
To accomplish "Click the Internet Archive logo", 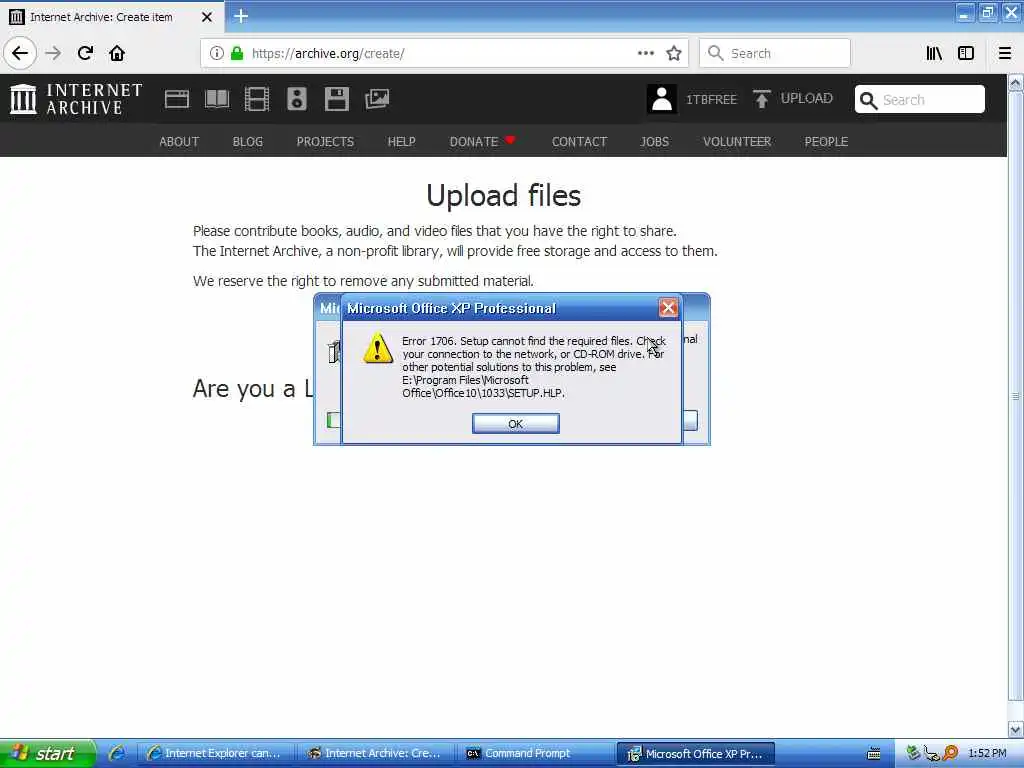I will tap(76, 99).
